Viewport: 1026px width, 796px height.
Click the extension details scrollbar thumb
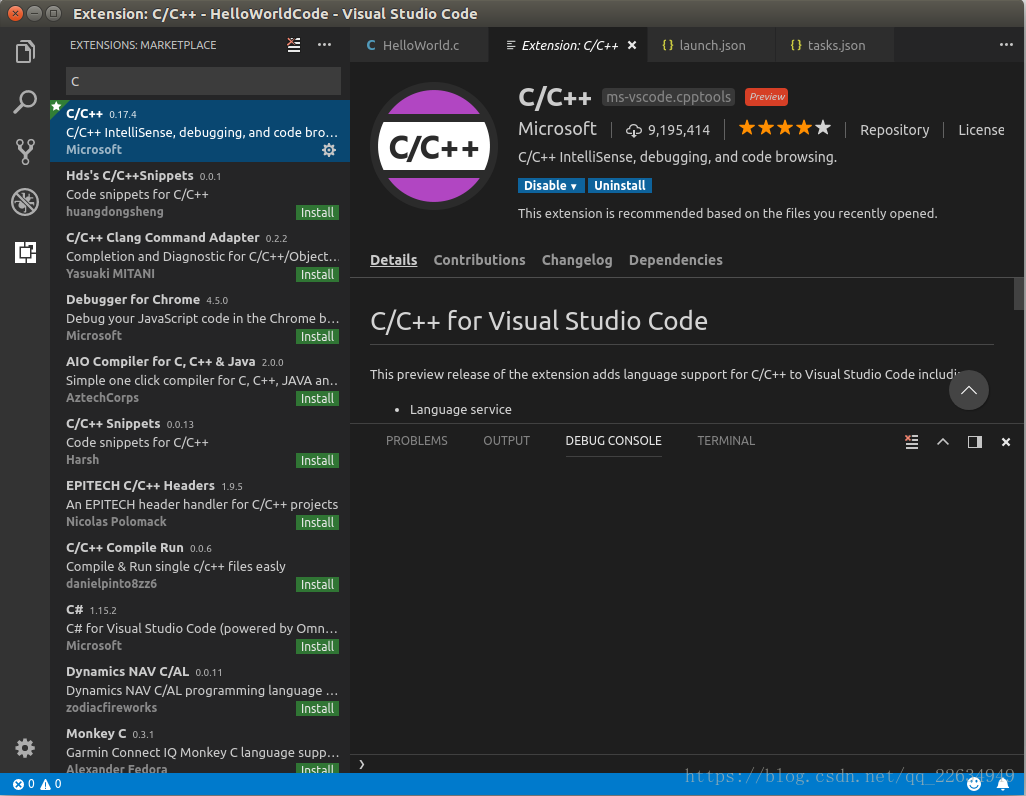(1018, 294)
